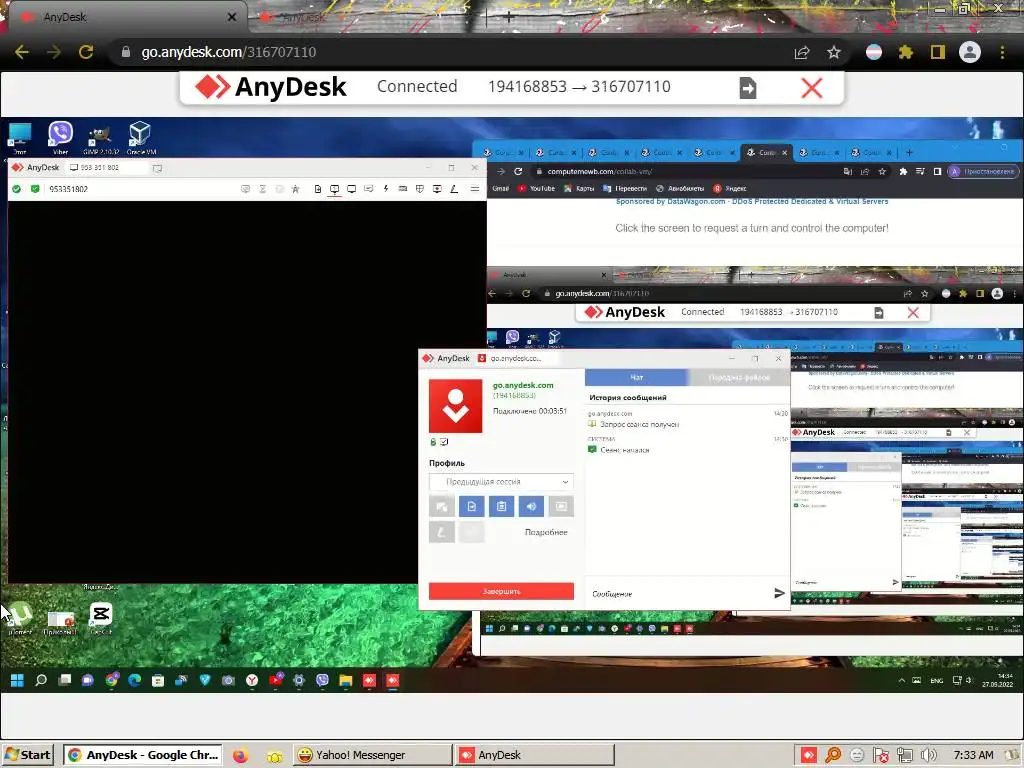This screenshot has height=768, width=1024.
Task: Toggle mouse/keyboard control permission button
Action: pyautogui.click(x=441, y=506)
